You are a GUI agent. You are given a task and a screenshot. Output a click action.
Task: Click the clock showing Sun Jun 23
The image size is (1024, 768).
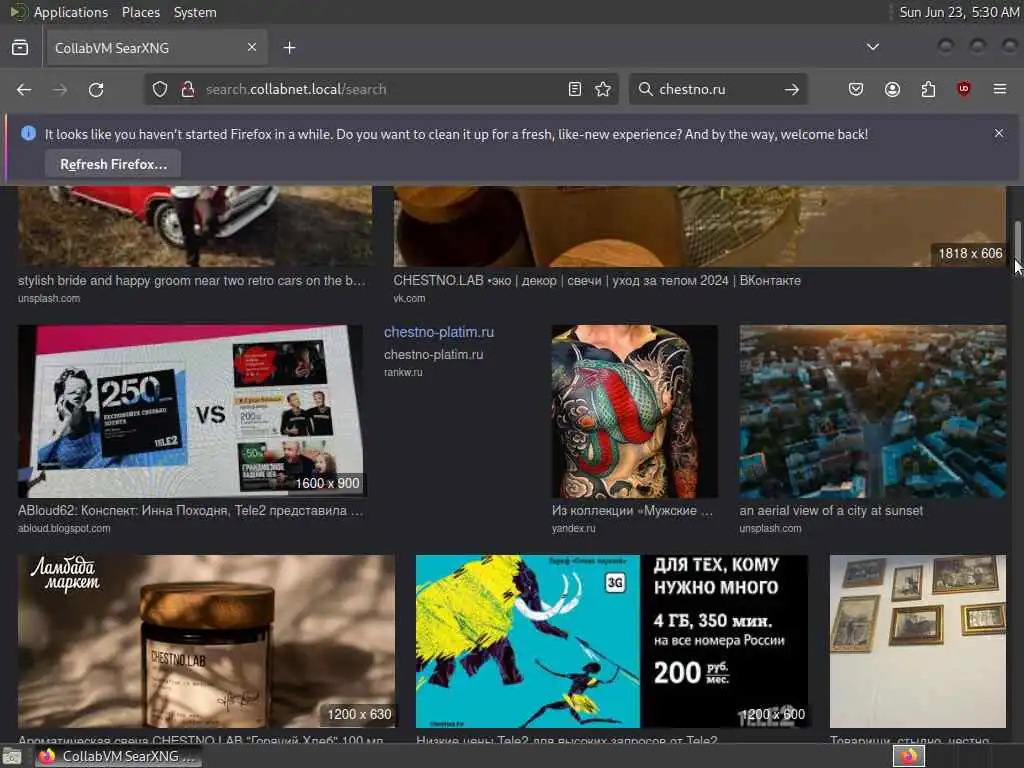click(959, 12)
